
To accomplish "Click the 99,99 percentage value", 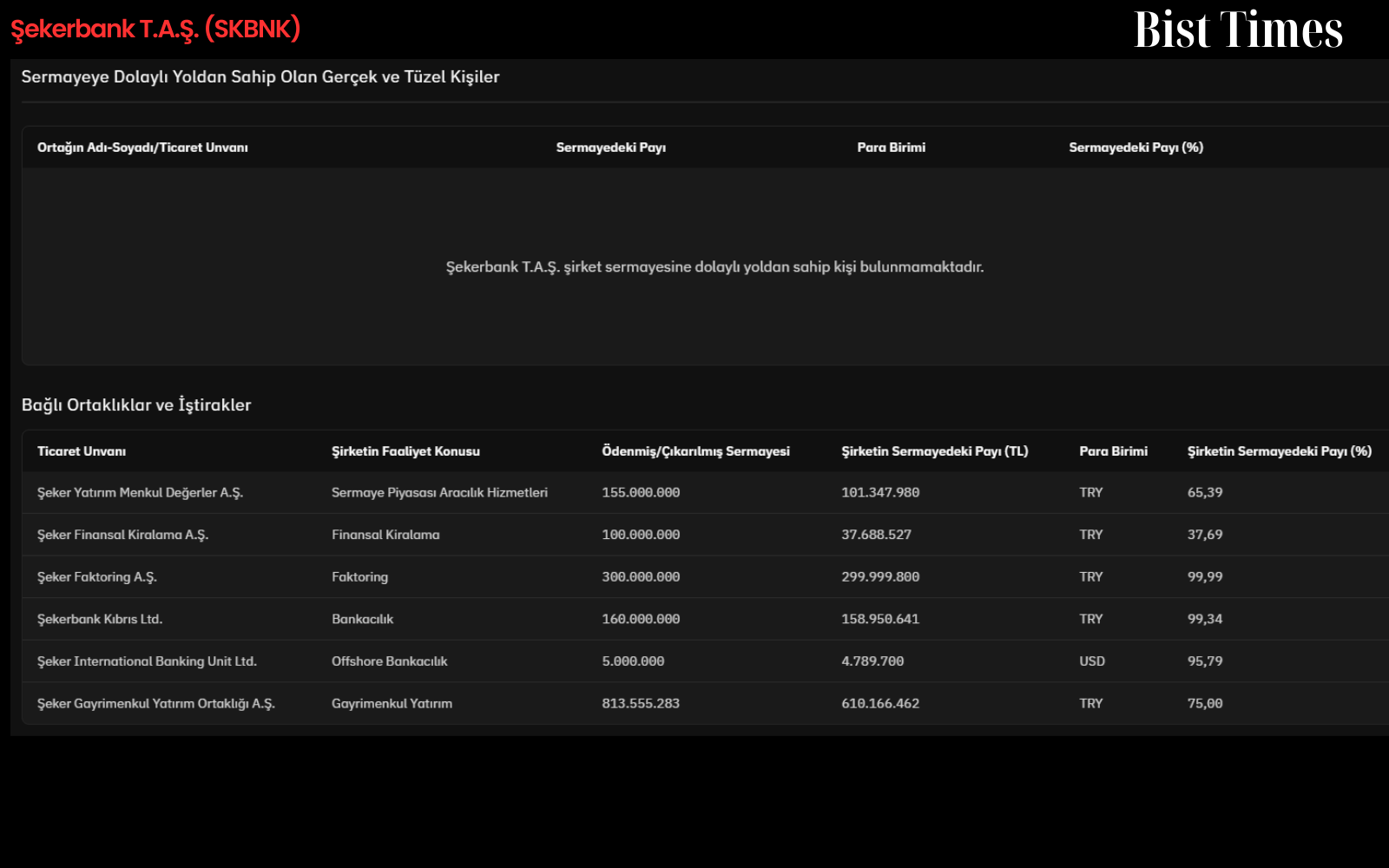I will click(1205, 577).
